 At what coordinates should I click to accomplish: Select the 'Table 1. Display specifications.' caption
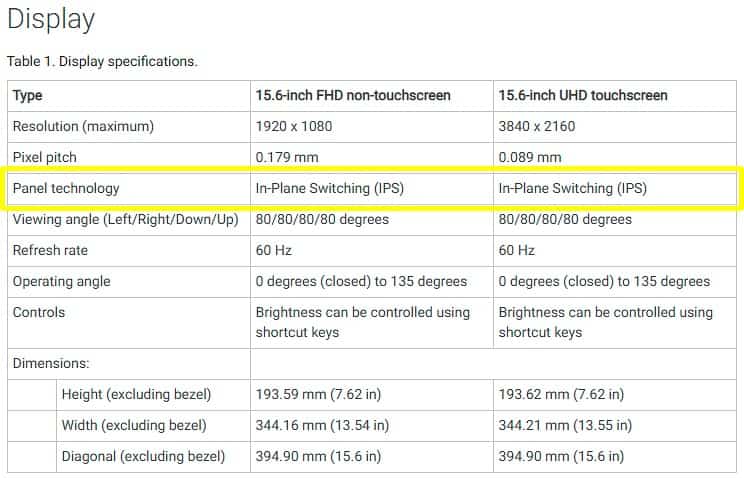[x=102, y=61]
